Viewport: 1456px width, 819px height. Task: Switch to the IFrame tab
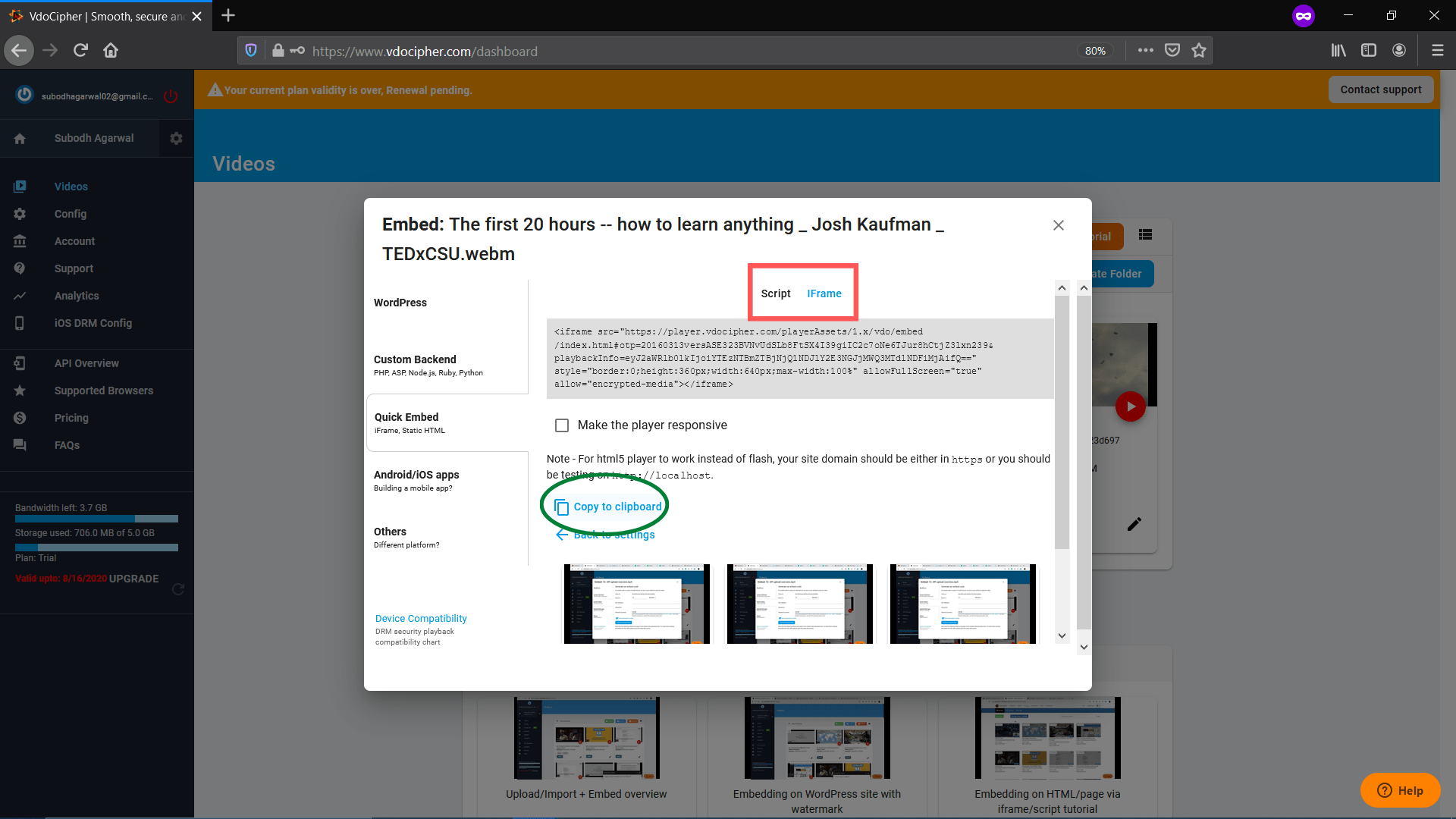824,293
